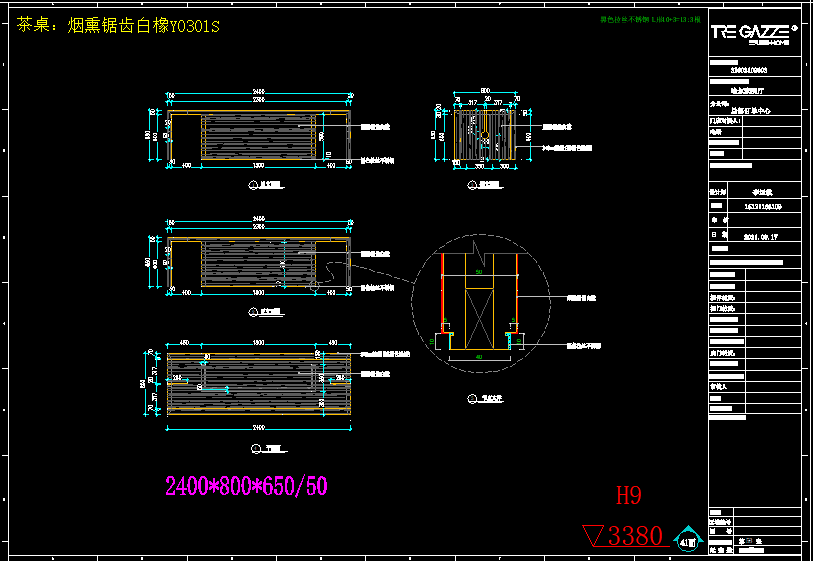Click the red underlined 3380 price text

tap(636, 536)
